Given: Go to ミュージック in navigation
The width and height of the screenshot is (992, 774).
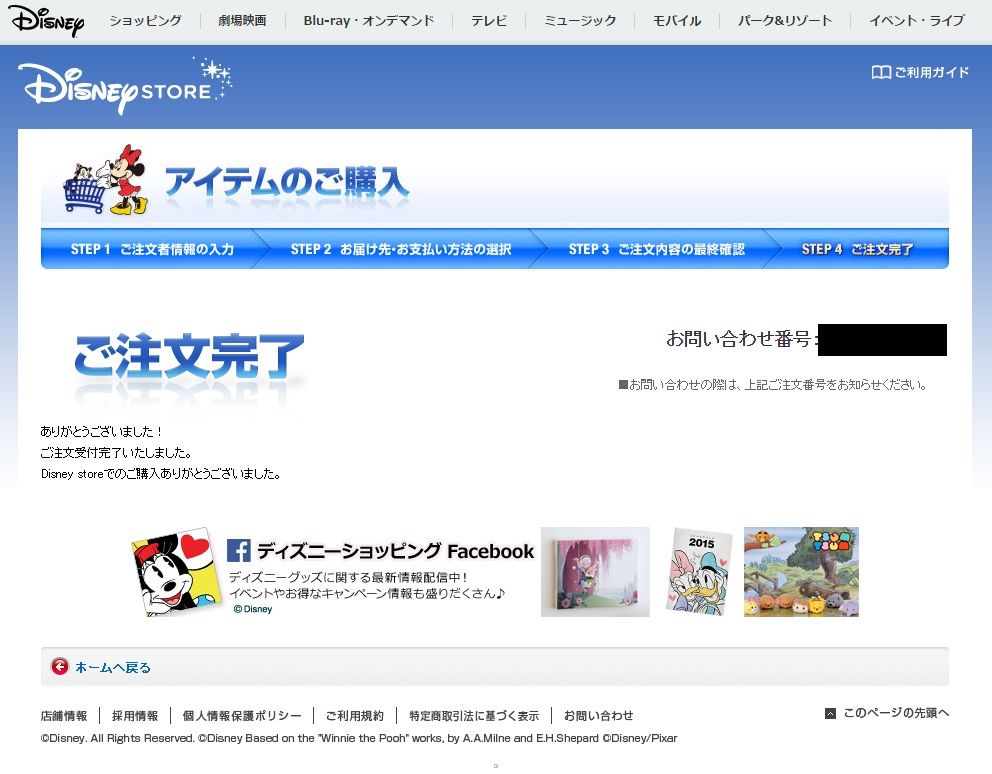Looking at the screenshot, I should (x=580, y=21).
